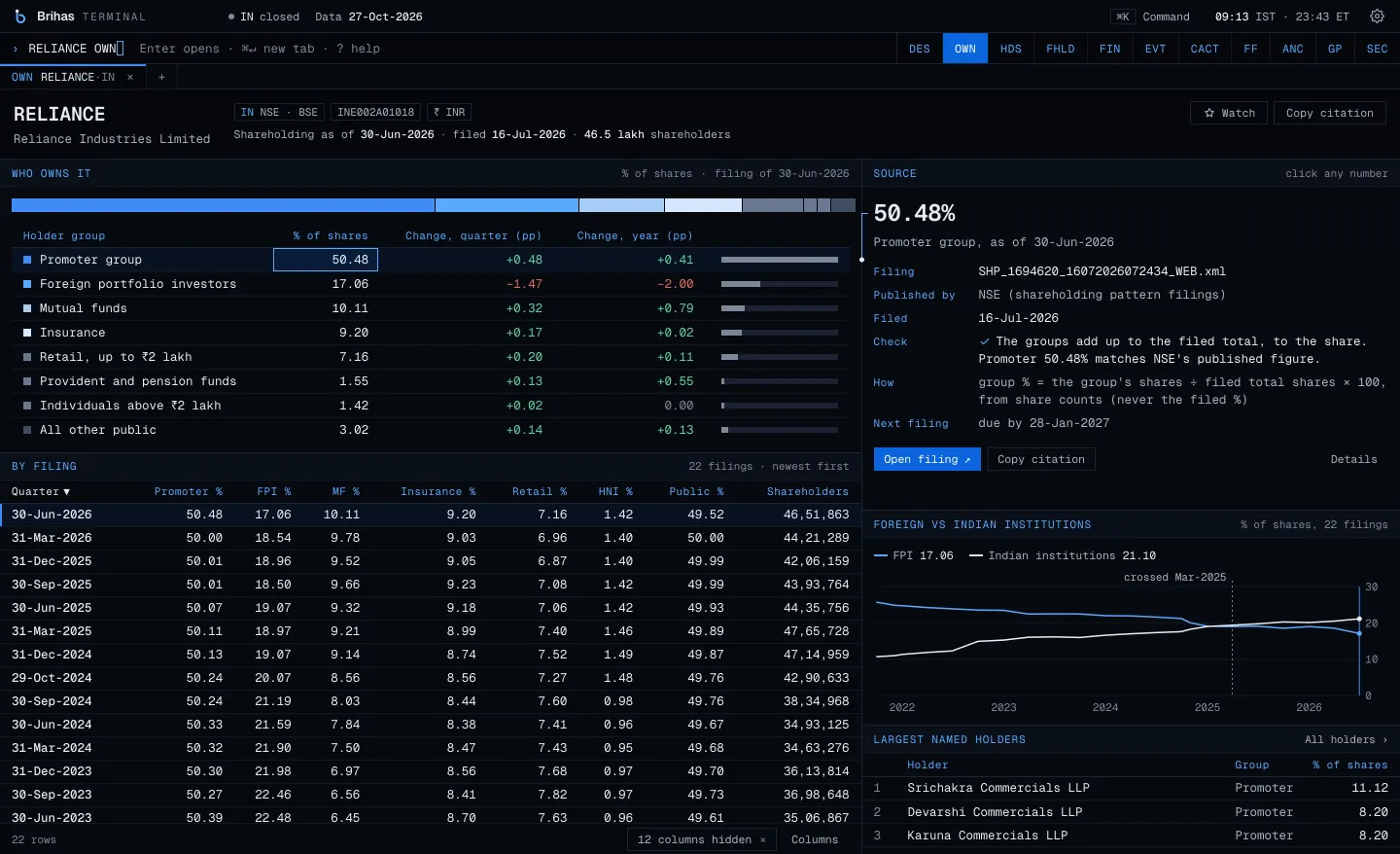
Task: Open the Columns chooser
Action: tap(815, 839)
